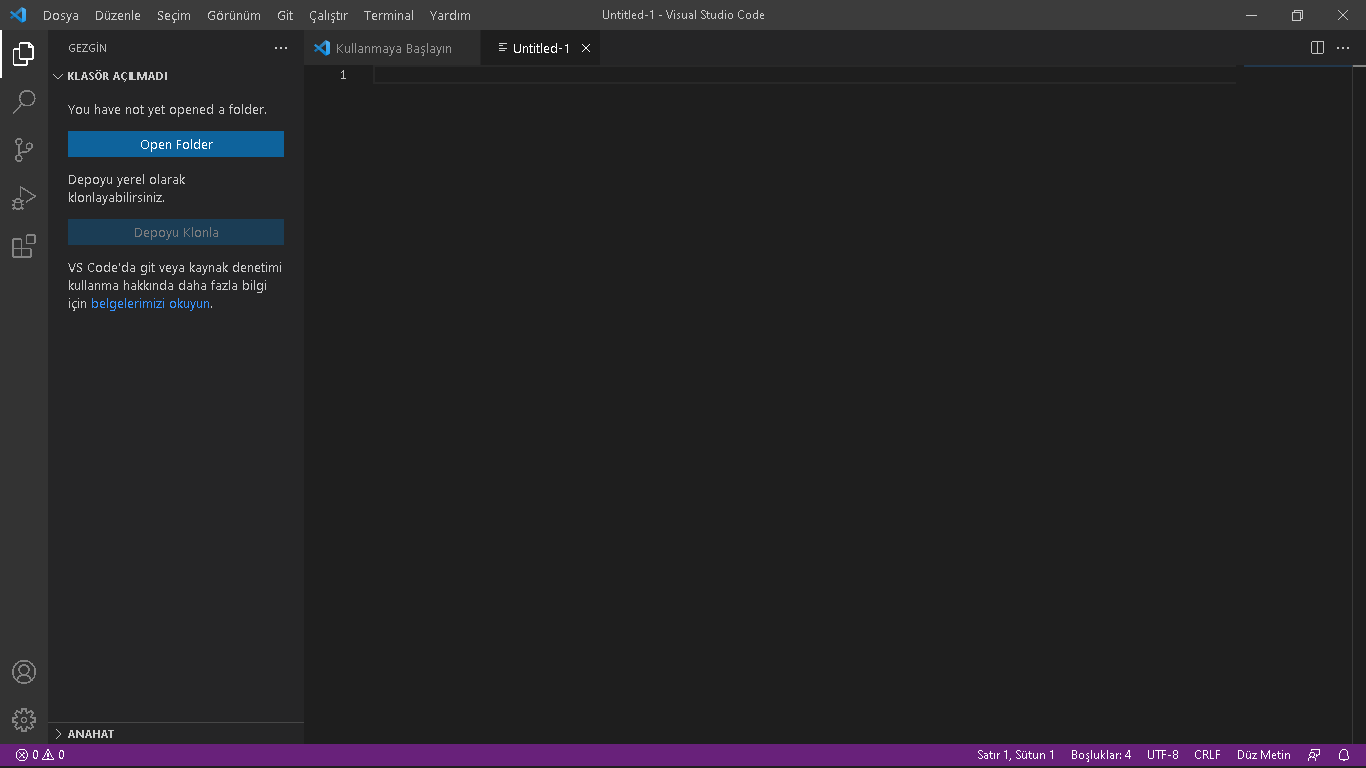Change indentation via Boşluklar: 4
Image resolution: width=1366 pixels, height=768 pixels.
(1101, 755)
